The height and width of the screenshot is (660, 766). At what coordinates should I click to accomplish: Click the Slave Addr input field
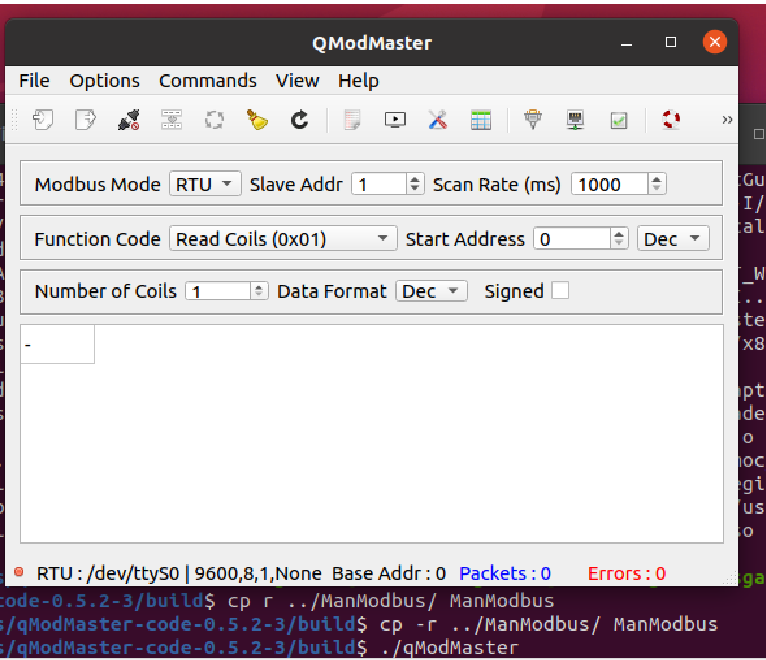coord(379,184)
